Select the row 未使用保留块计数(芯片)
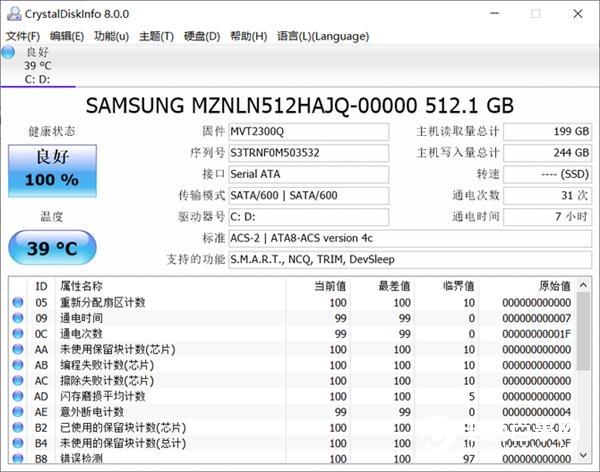 293,349
